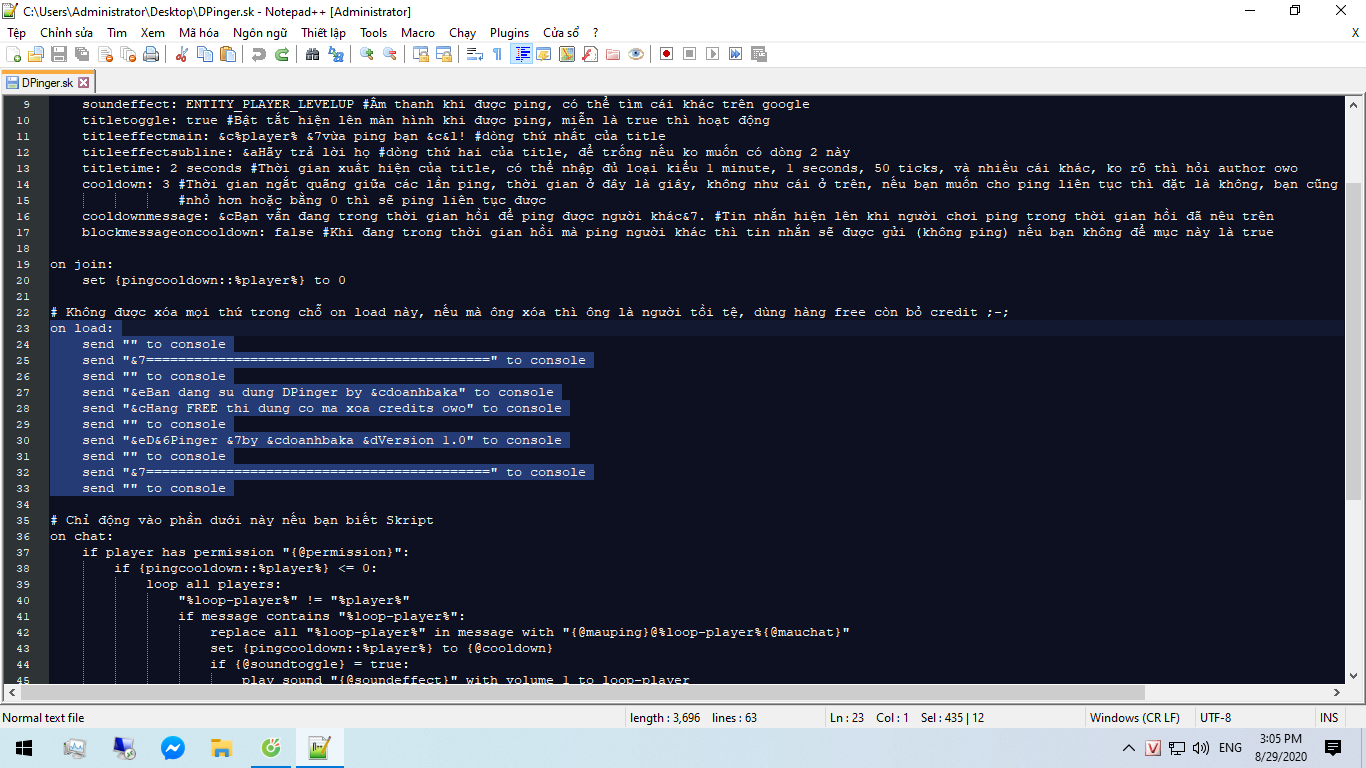Click the X at the menu bar's right end
This screenshot has height=768, width=1366.
1355,33
